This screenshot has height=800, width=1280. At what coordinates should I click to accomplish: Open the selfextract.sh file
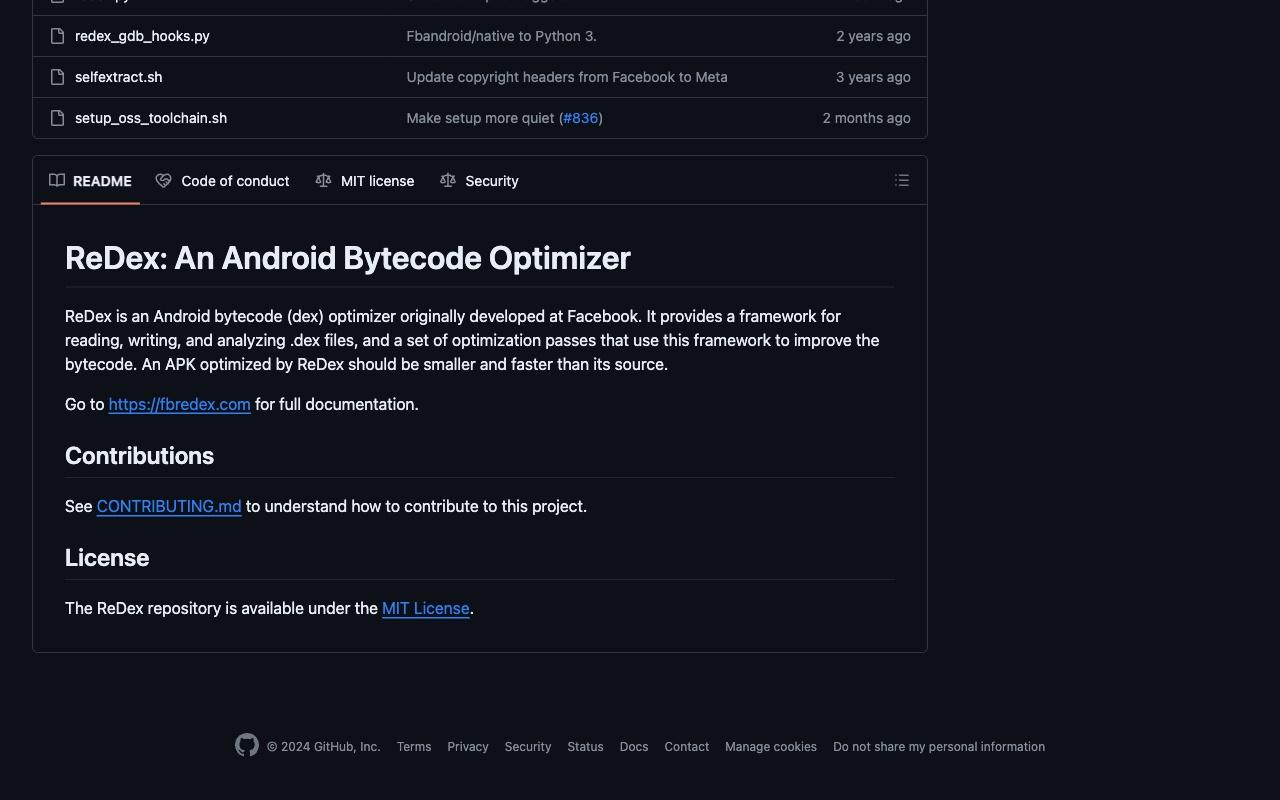(118, 77)
